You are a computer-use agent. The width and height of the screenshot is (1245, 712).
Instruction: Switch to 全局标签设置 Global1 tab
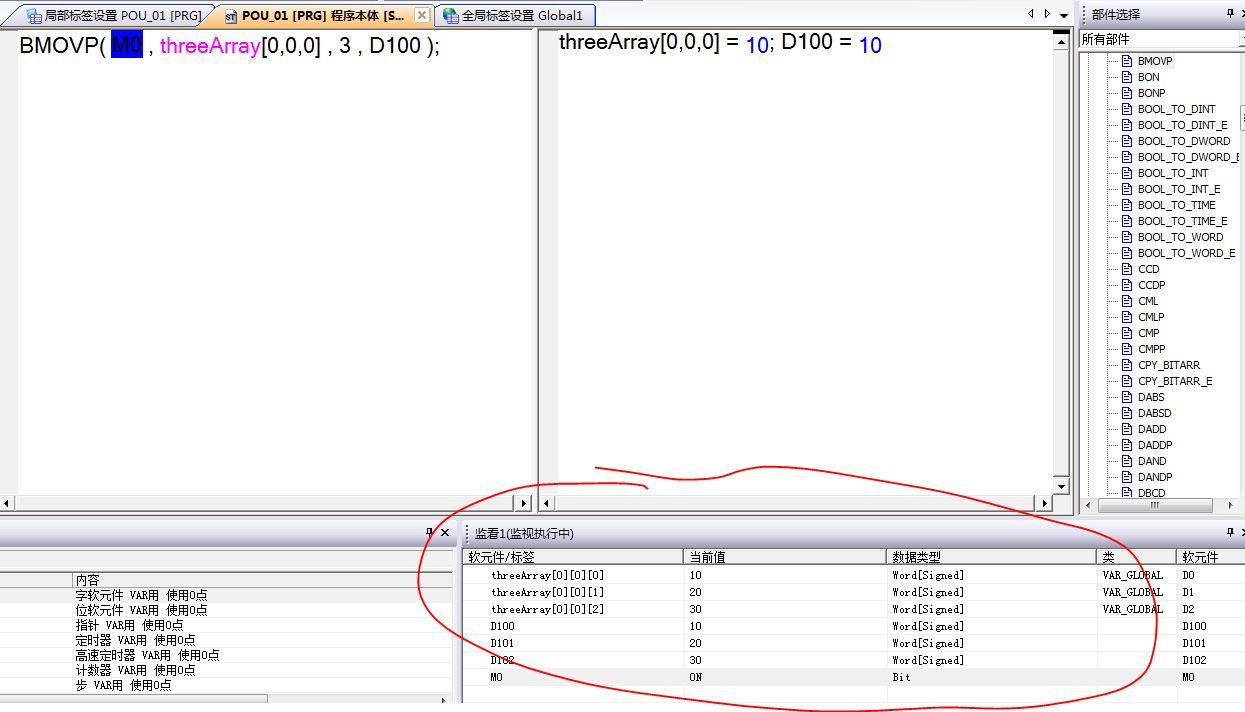520,16
